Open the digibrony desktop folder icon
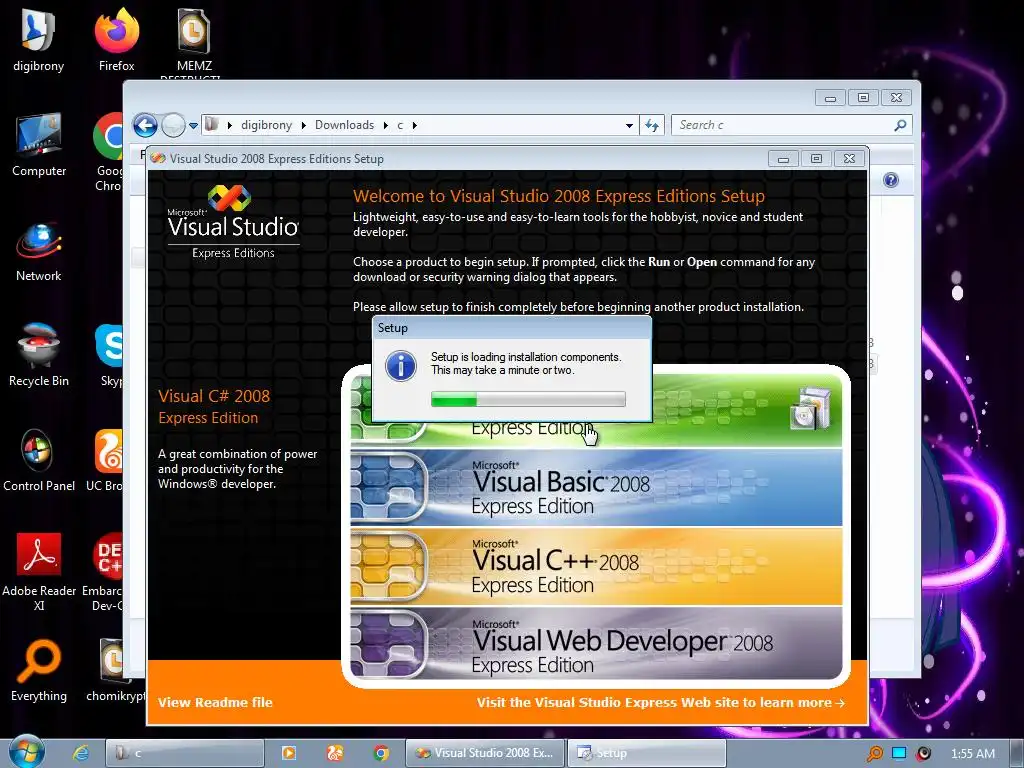 tap(39, 39)
